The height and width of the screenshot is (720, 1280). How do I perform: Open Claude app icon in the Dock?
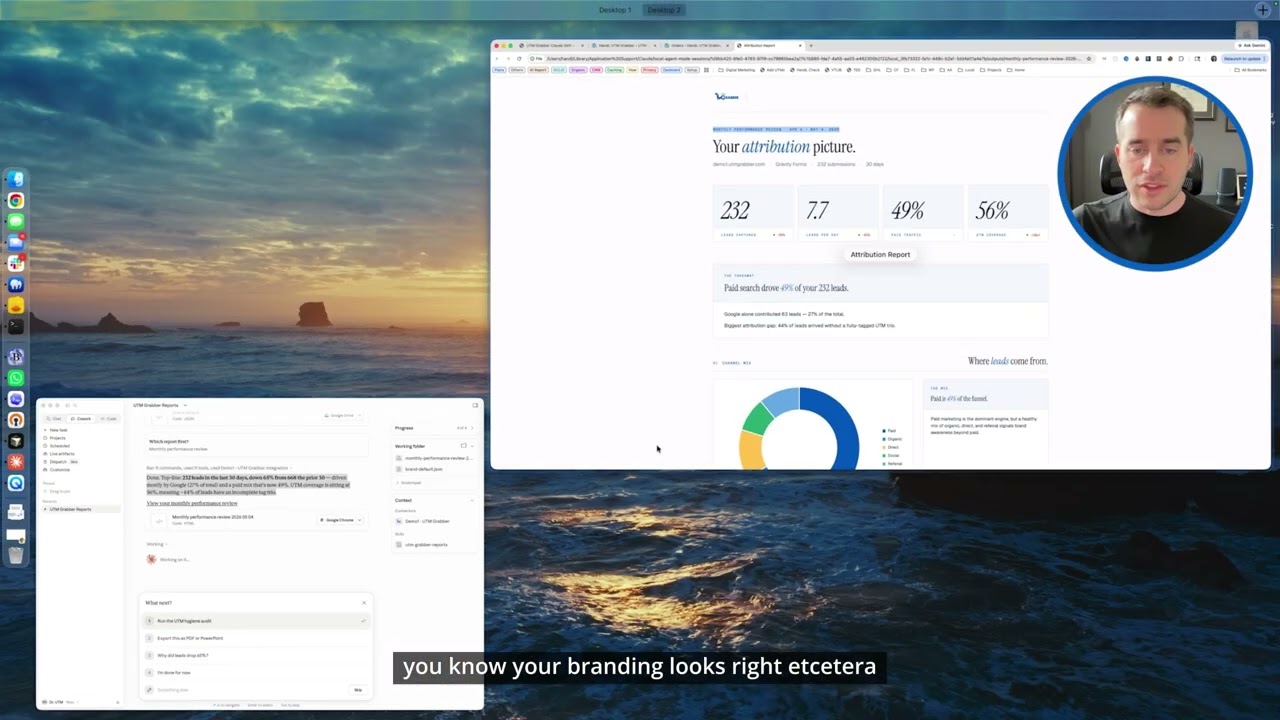[16, 462]
